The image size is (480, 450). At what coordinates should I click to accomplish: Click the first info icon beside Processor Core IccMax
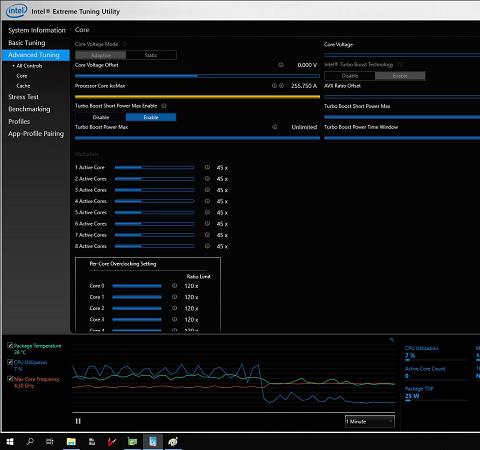[274, 86]
